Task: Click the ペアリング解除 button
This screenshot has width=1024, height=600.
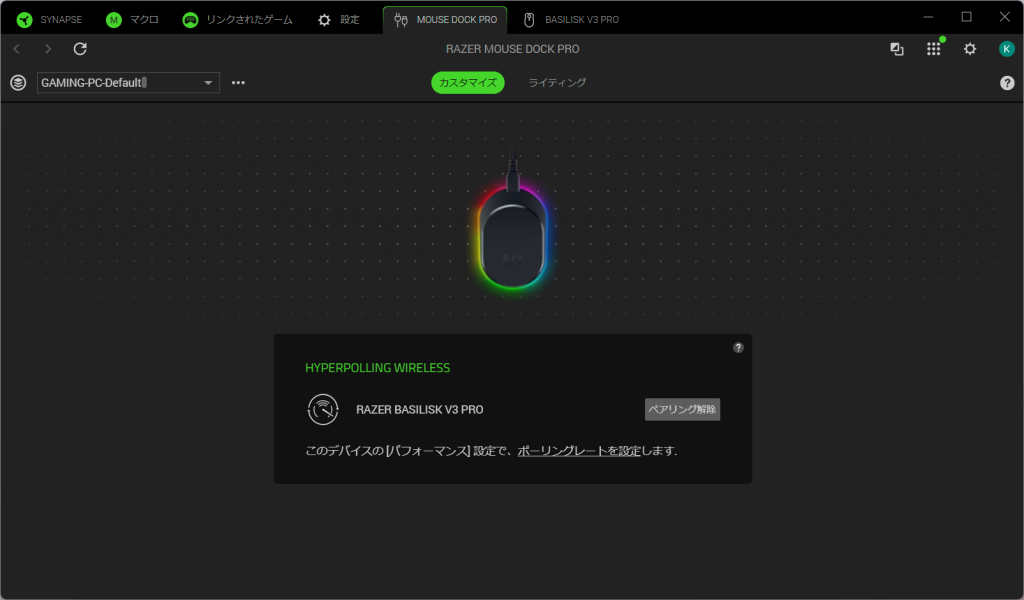Action: pos(682,409)
